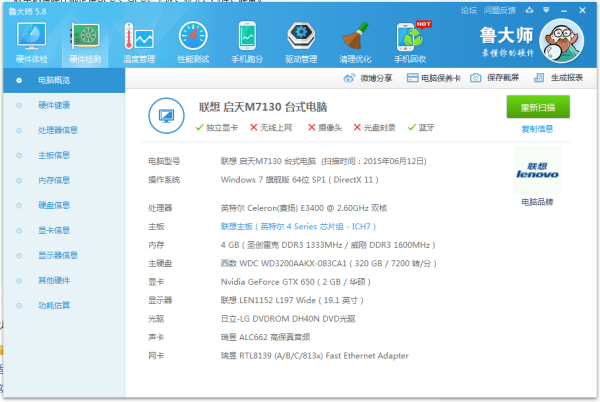Select the 硬件检测 hardware detection icon

tap(85, 42)
